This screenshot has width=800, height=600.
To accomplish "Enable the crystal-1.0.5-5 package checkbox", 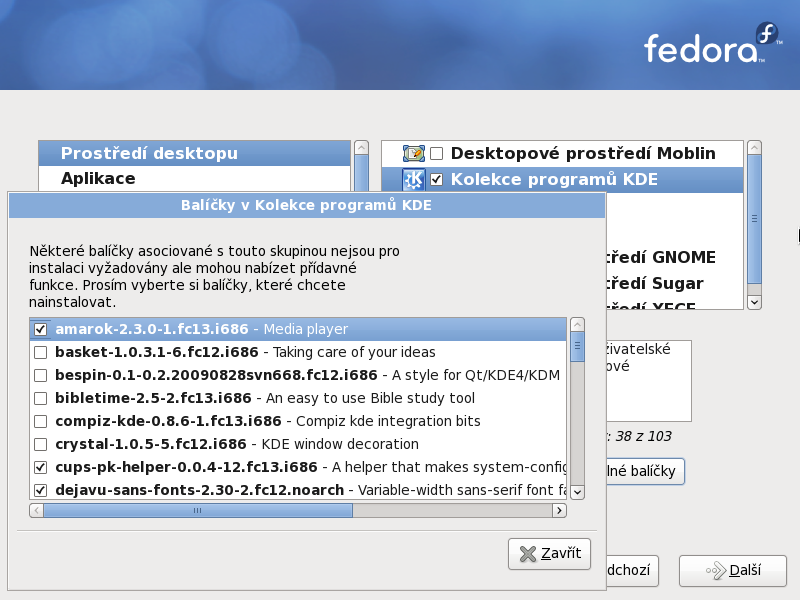I will 40,444.
